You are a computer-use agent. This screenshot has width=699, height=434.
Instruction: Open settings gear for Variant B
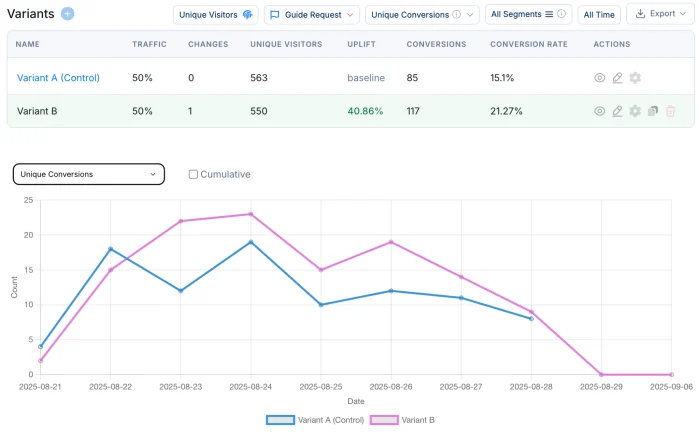635,111
